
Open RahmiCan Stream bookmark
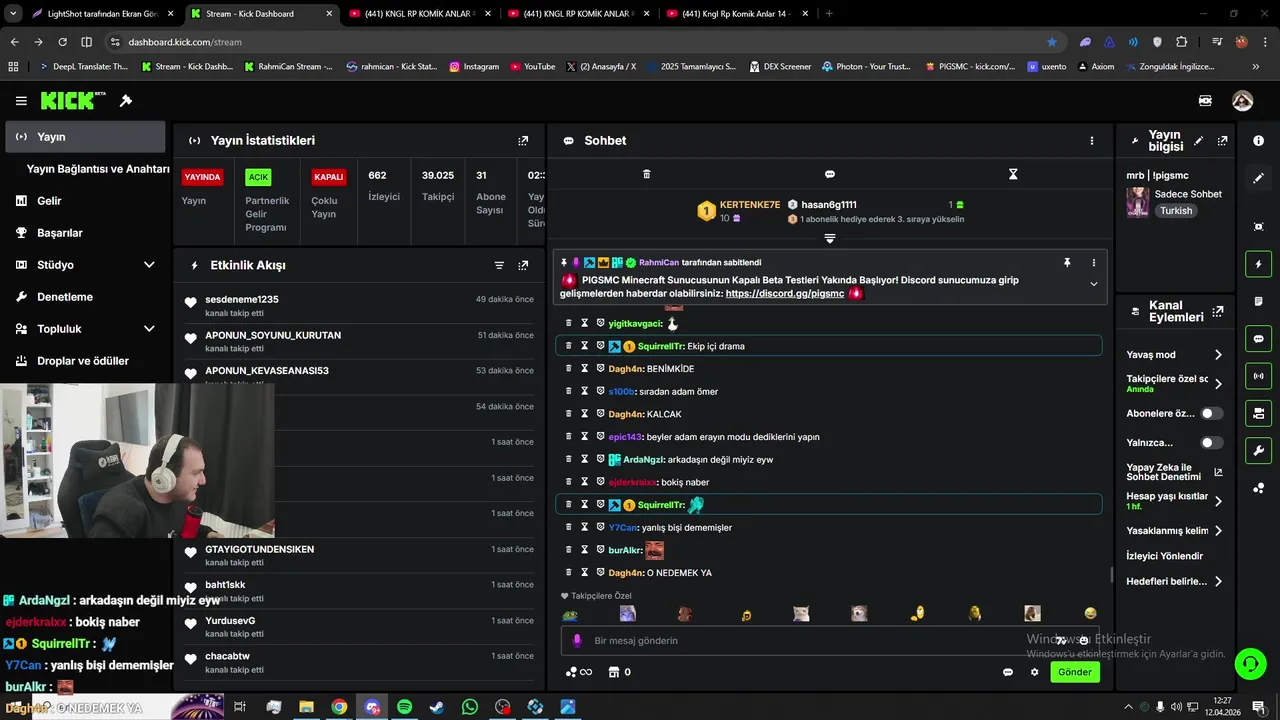pos(288,67)
